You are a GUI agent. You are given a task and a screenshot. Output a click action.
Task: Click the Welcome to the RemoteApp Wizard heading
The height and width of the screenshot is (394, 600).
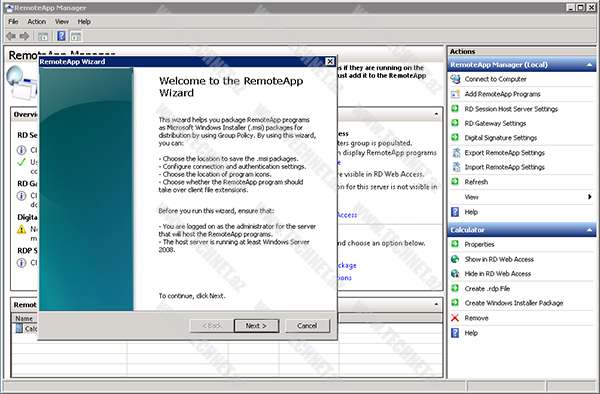(x=231, y=87)
